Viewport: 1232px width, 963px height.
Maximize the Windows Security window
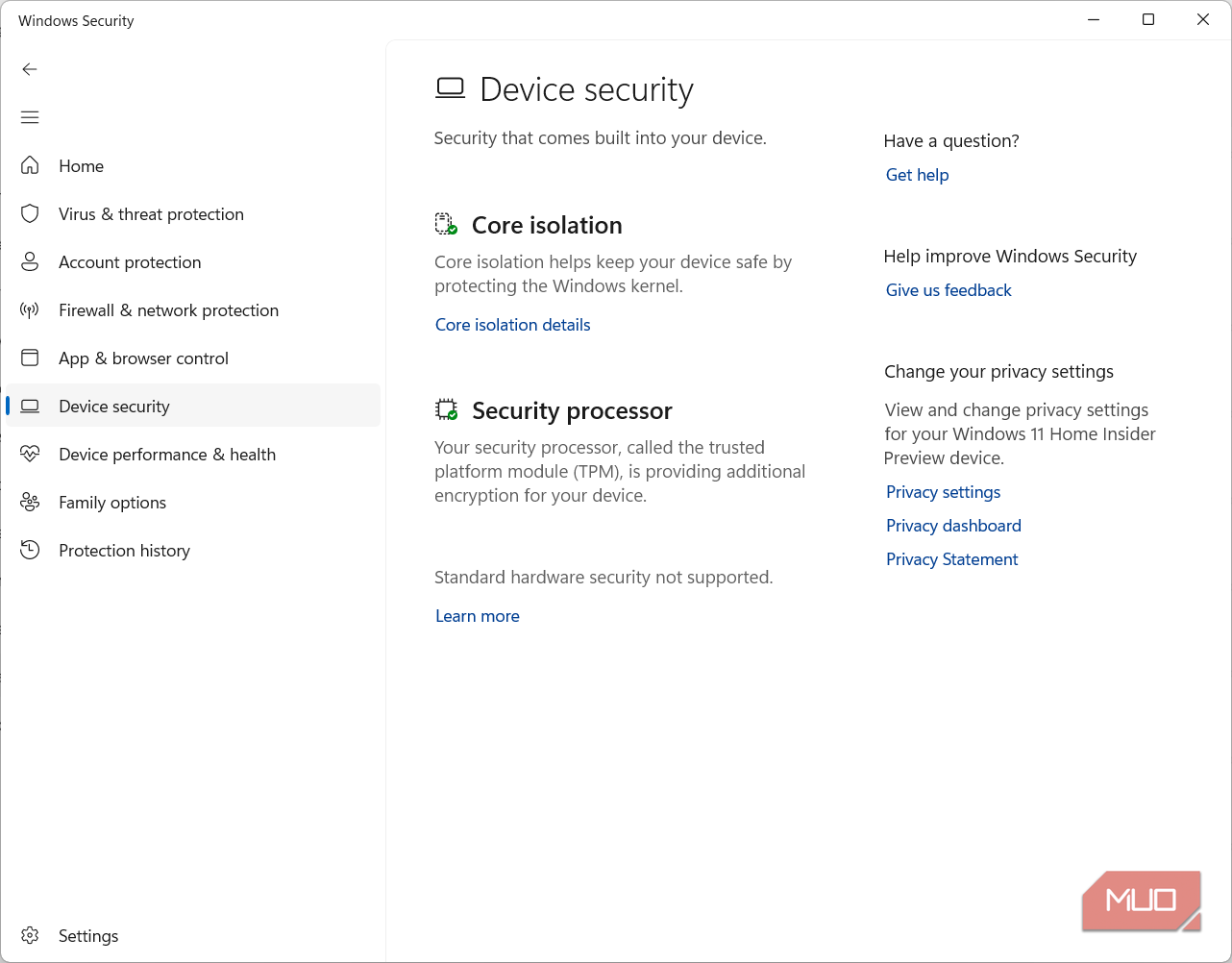[1148, 19]
